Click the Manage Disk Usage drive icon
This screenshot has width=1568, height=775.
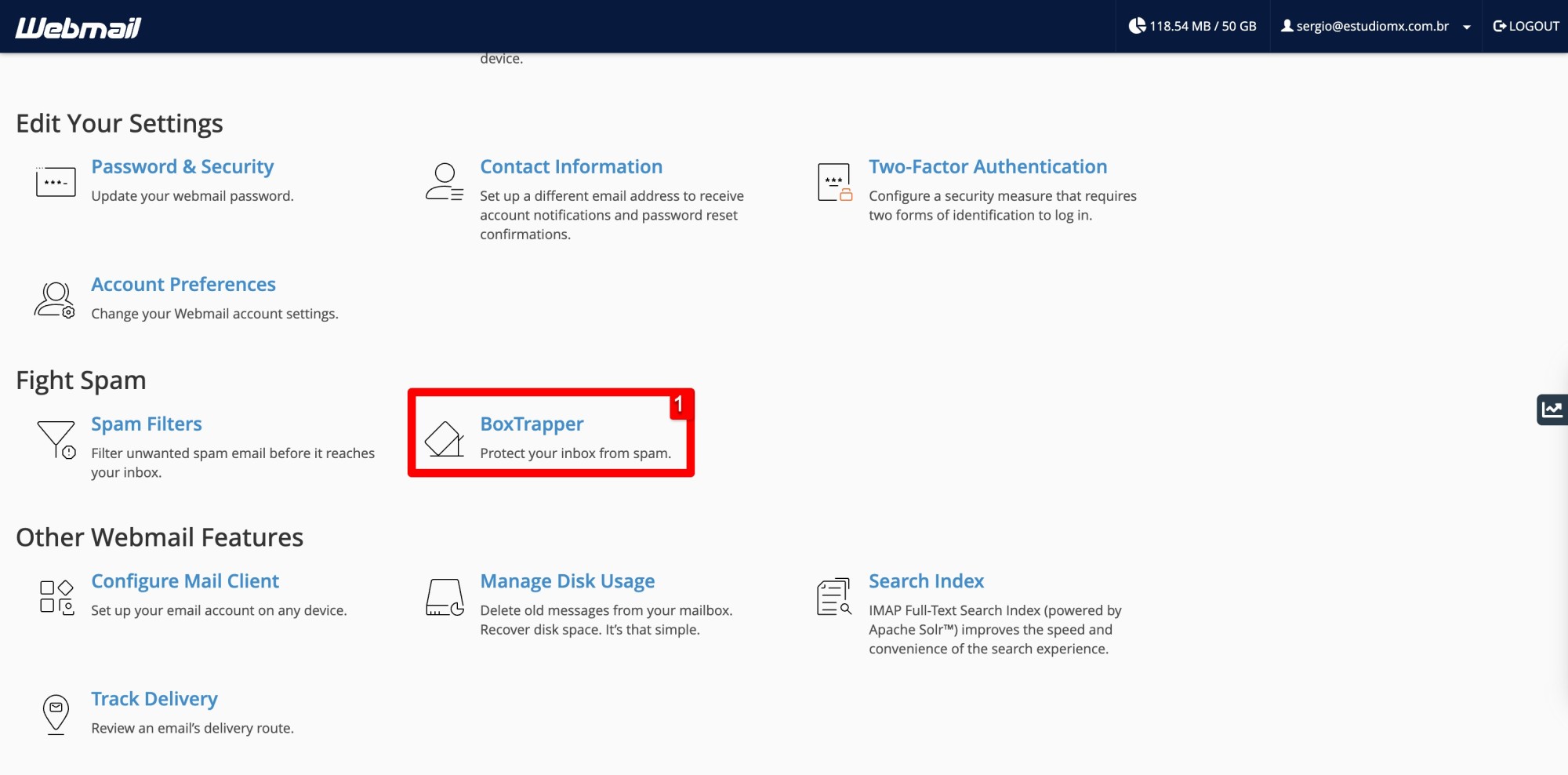[x=444, y=596]
